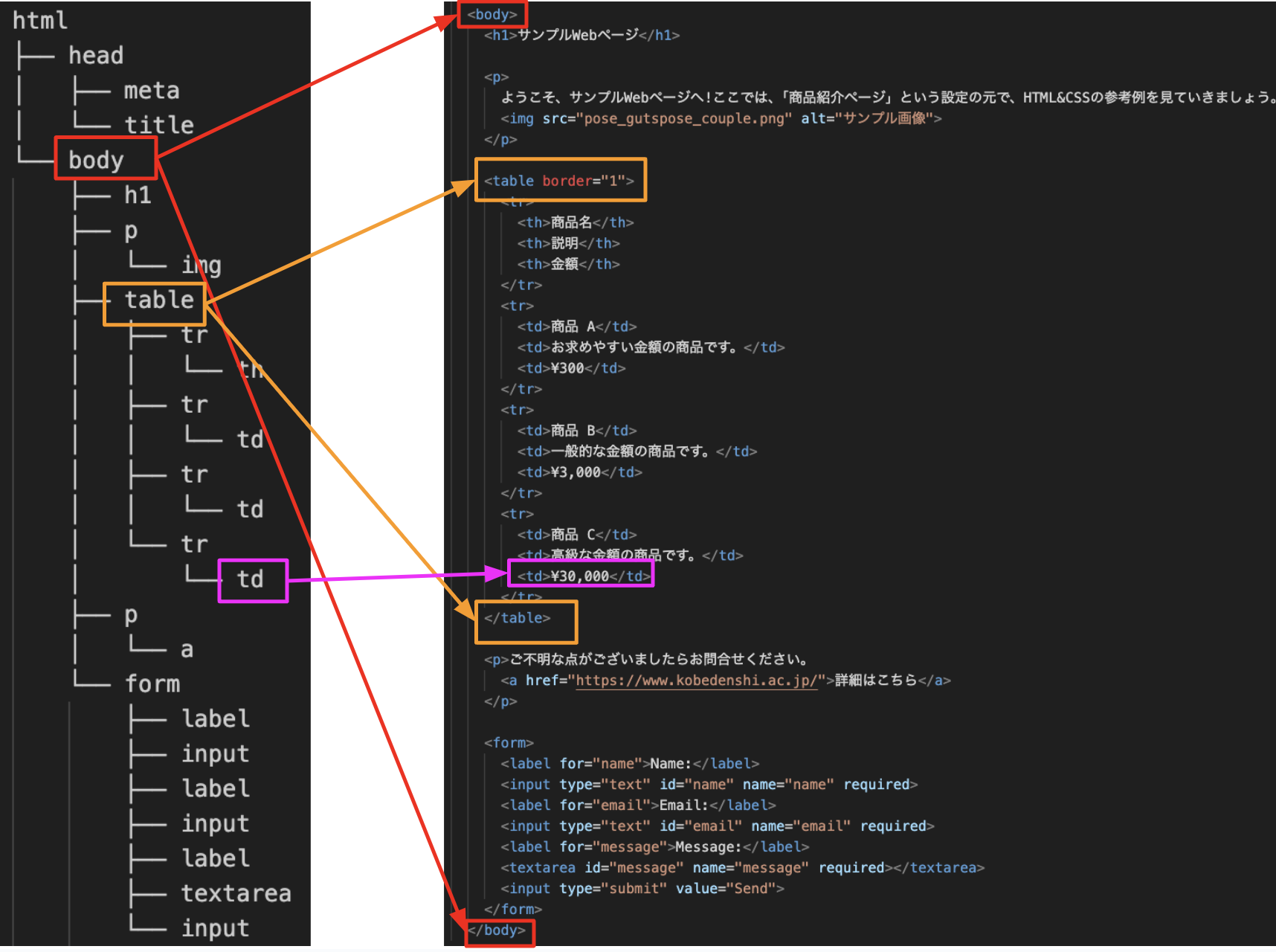Select the title node in the tree

click(158, 124)
